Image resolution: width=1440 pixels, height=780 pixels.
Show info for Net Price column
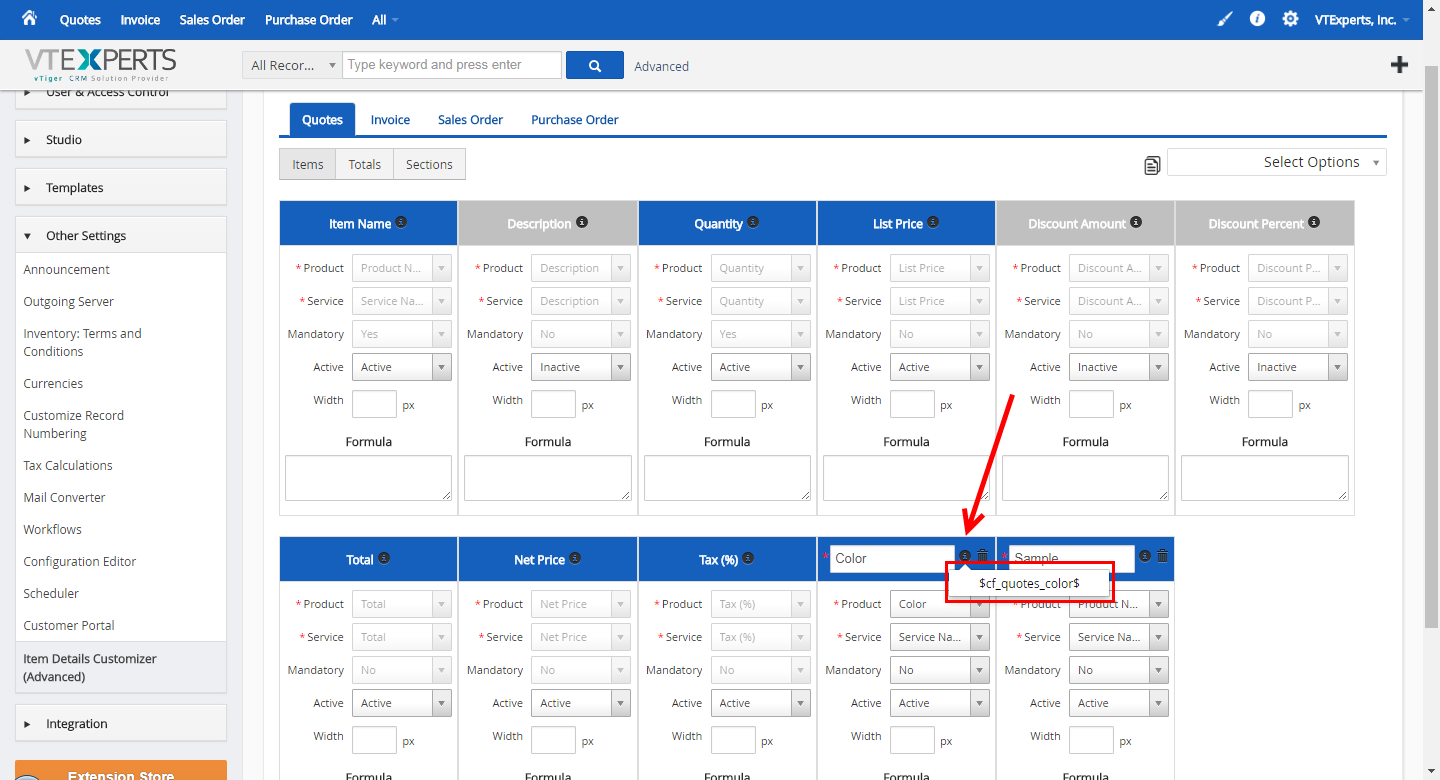[575, 558]
